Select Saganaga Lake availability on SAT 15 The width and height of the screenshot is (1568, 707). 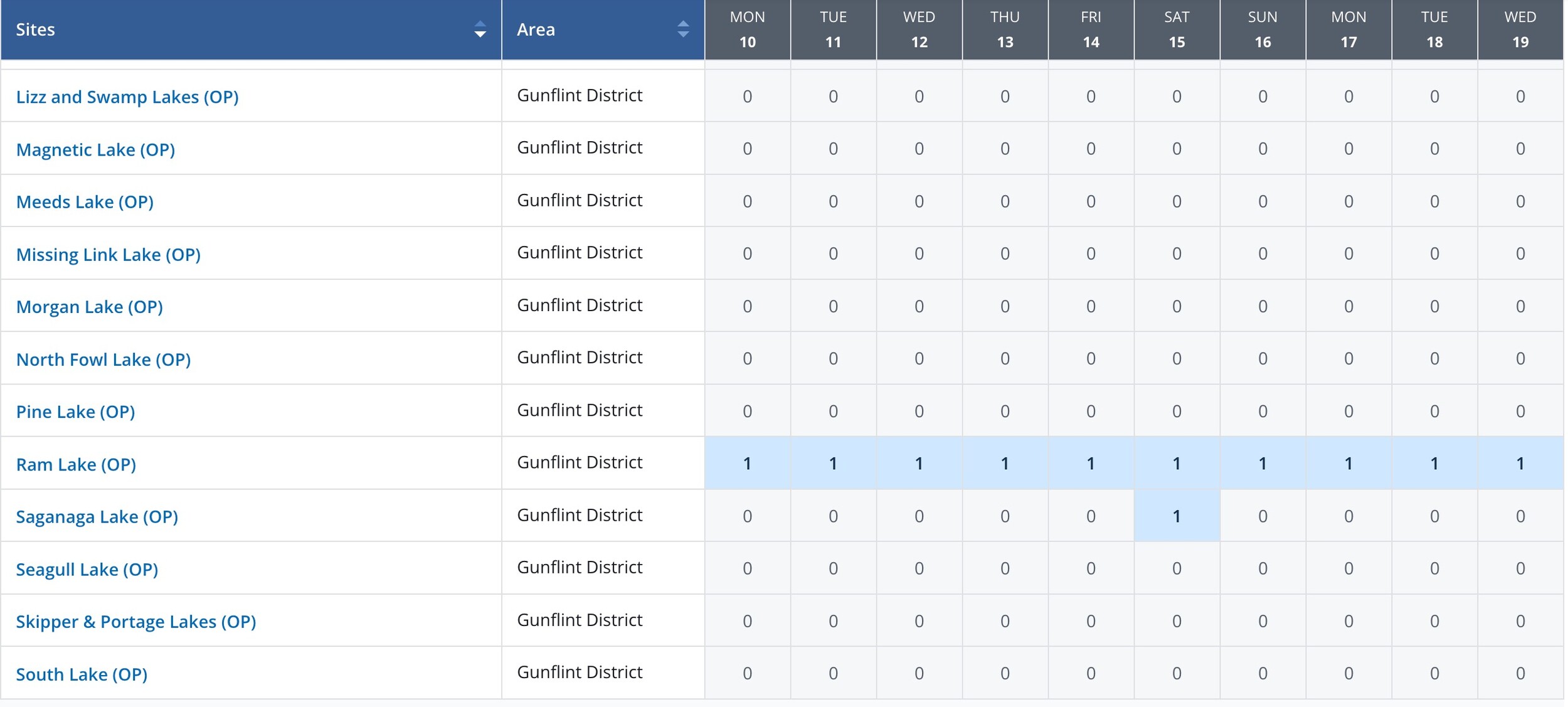pos(1177,516)
